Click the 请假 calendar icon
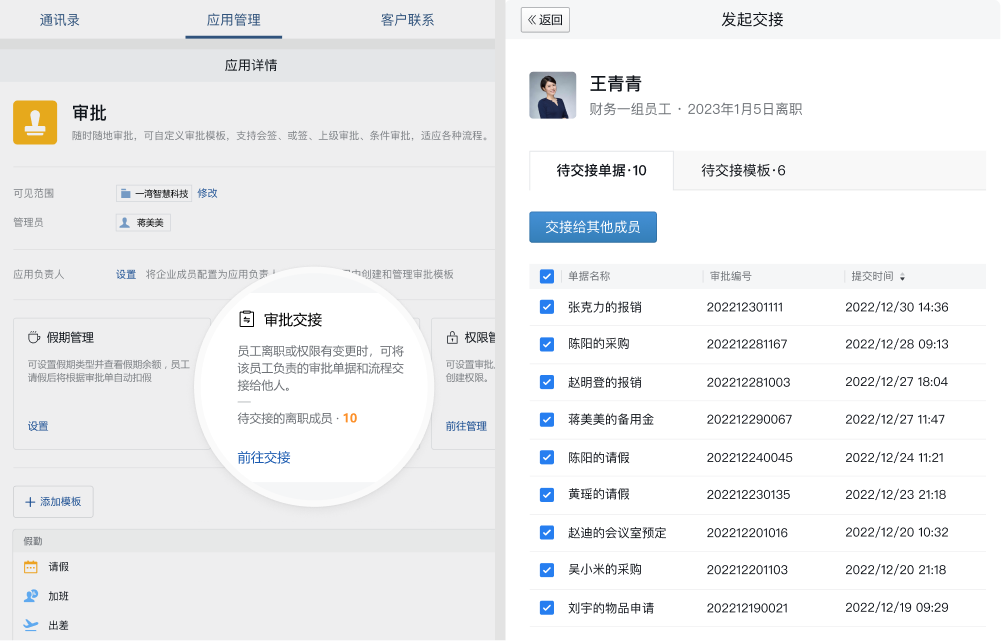 click(x=31, y=567)
